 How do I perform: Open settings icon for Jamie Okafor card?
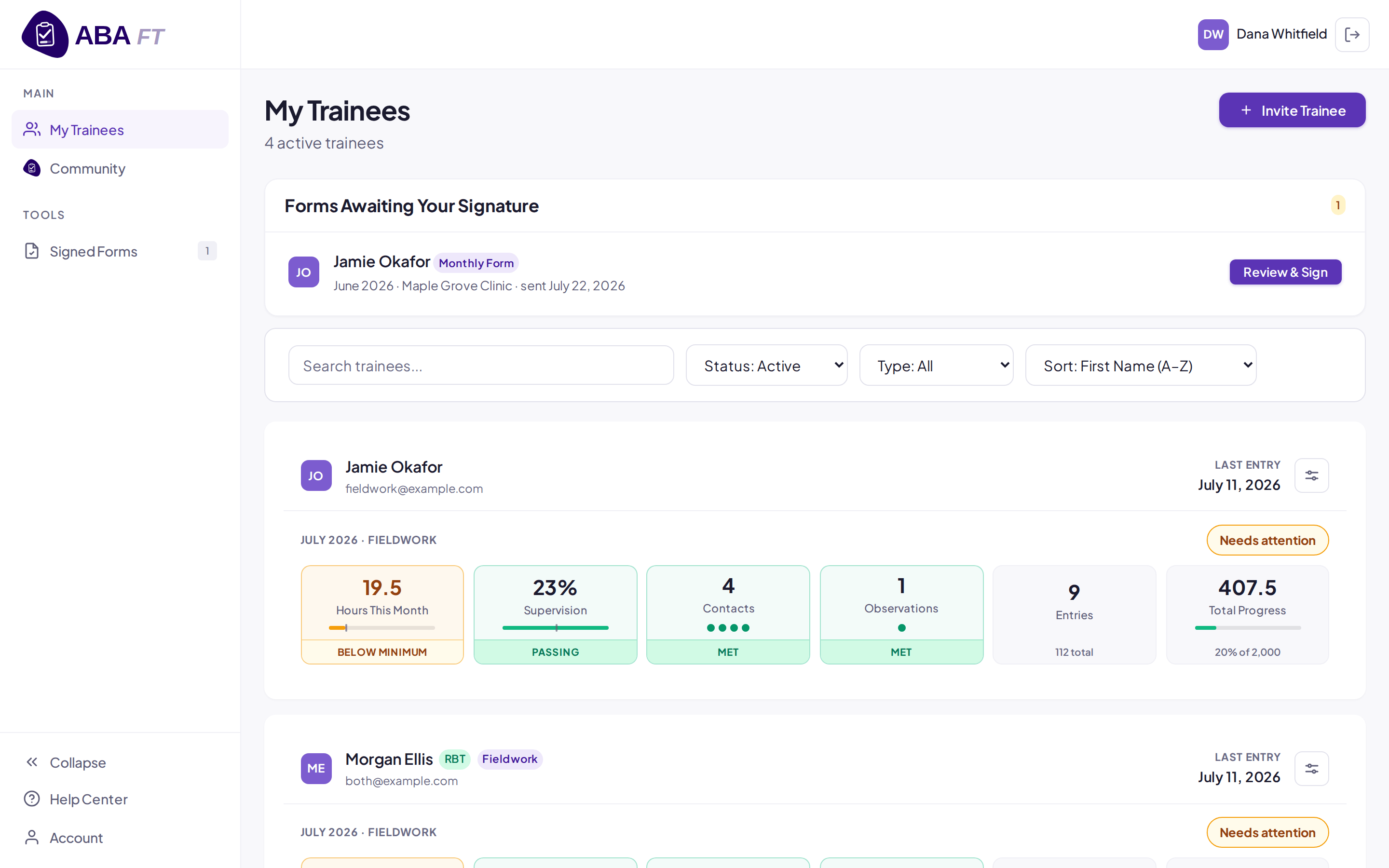[x=1311, y=475]
